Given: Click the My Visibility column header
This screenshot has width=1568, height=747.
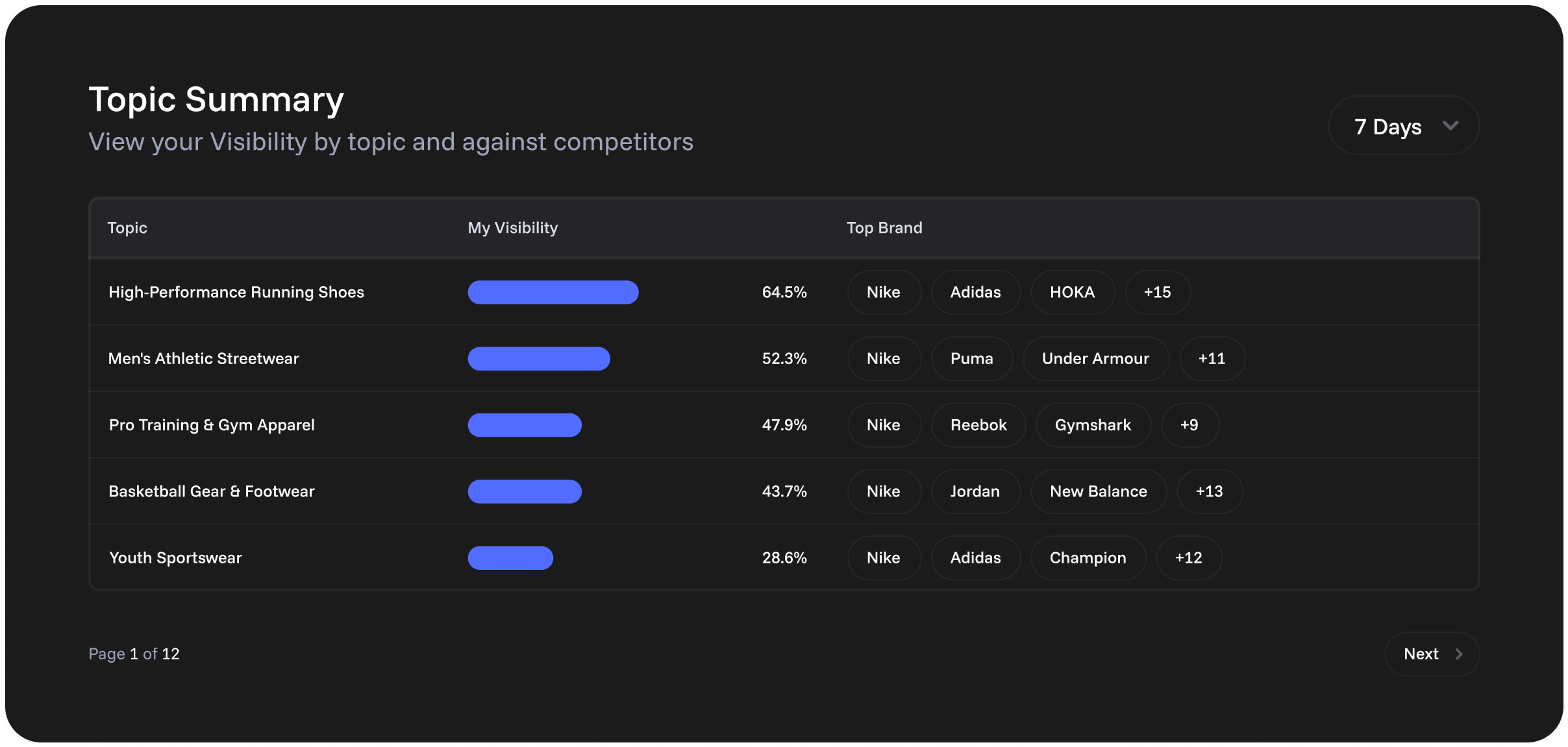Looking at the screenshot, I should (x=512, y=228).
